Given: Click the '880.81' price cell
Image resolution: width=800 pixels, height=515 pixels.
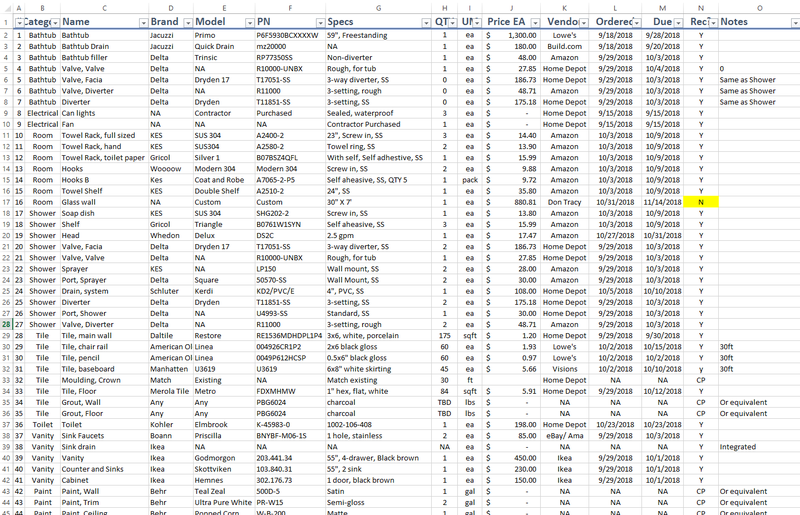Looking at the screenshot, I should click(511, 202).
